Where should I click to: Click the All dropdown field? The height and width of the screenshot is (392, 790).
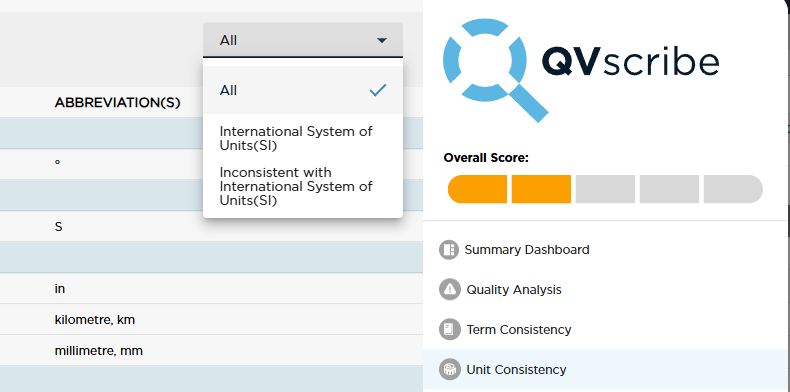(x=303, y=40)
